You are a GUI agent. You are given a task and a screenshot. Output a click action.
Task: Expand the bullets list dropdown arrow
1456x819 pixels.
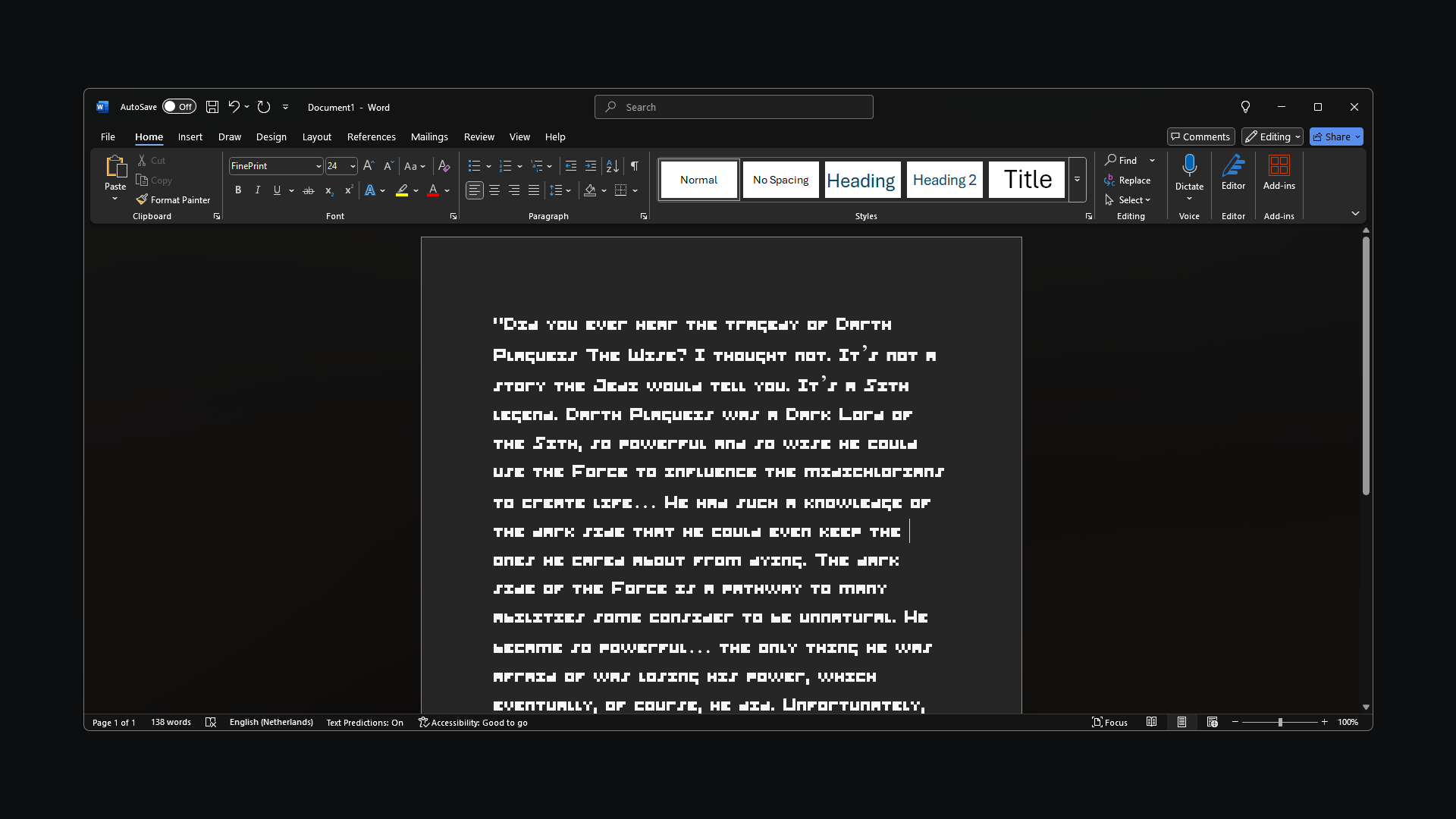tap(488, 166)
